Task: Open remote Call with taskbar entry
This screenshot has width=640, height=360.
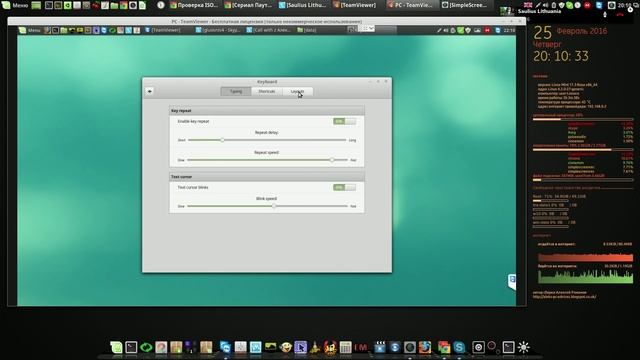Action: point(269,30)
